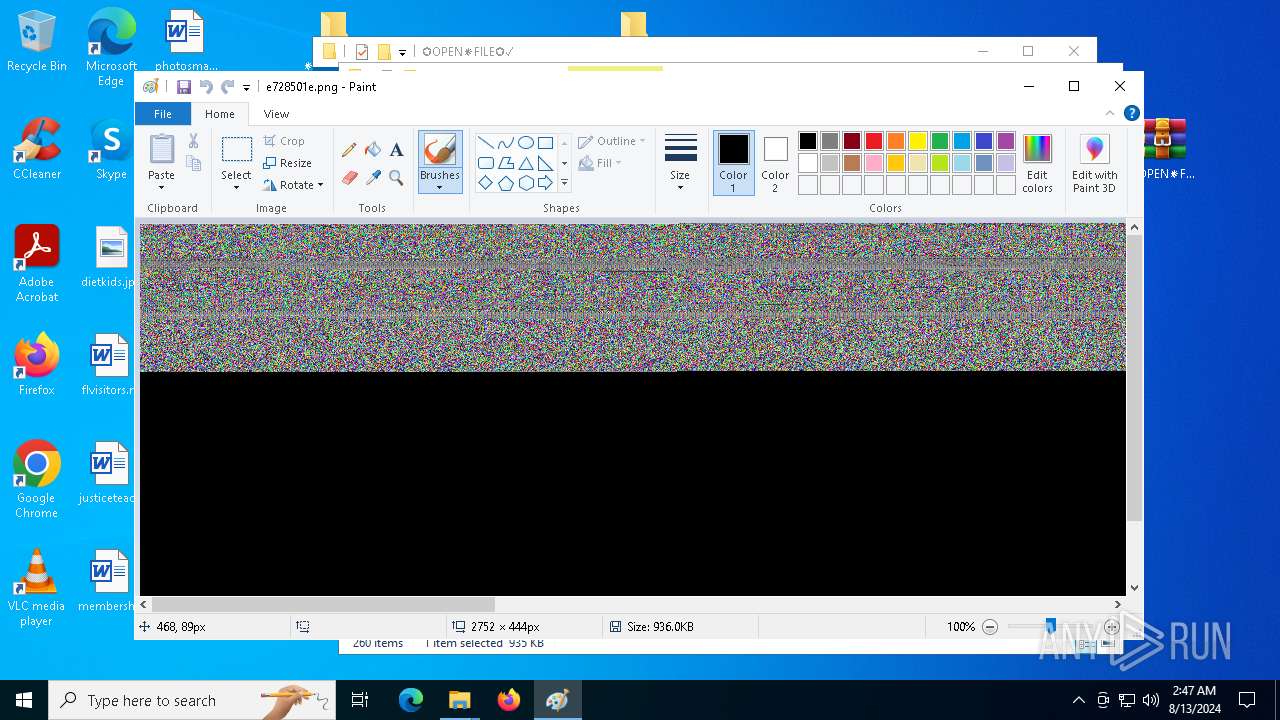The image size is (1280, 720).
Task: Pick the green color swatch
Action: [x=940, y=141]
